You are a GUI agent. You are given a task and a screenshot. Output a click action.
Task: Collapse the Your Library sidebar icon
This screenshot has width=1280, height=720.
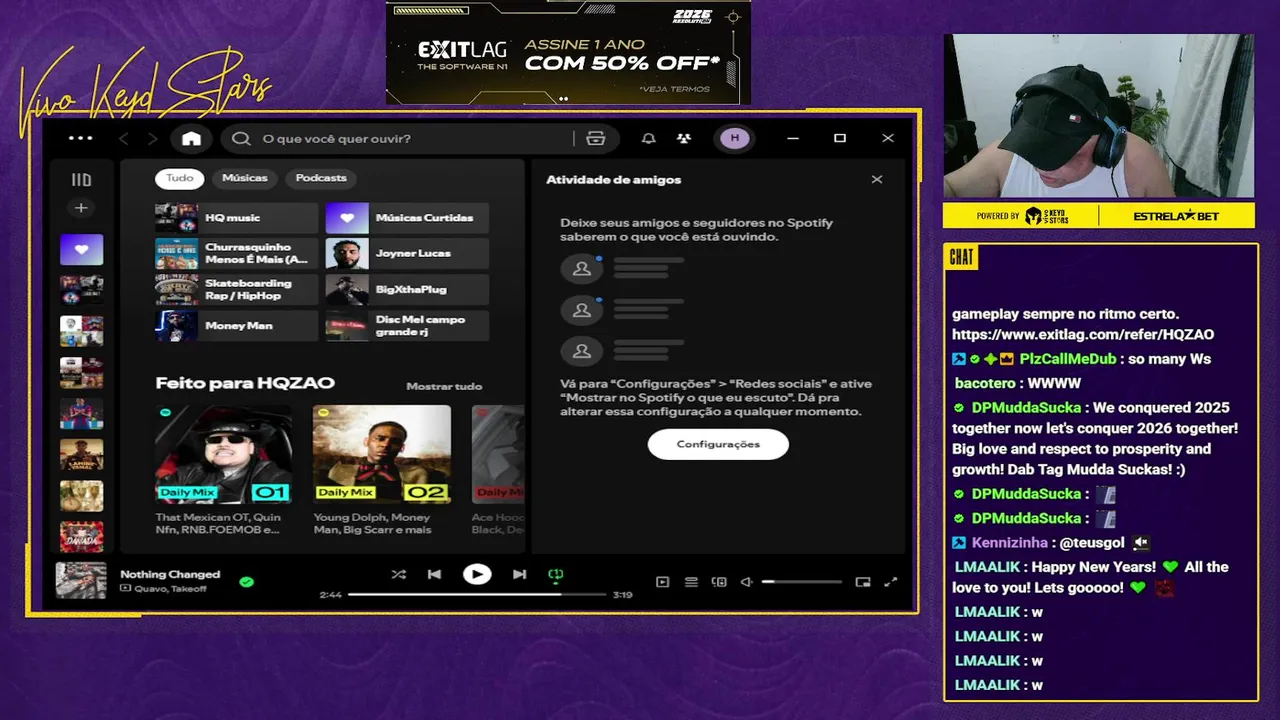pyautogui.click(x=81, y=180)
